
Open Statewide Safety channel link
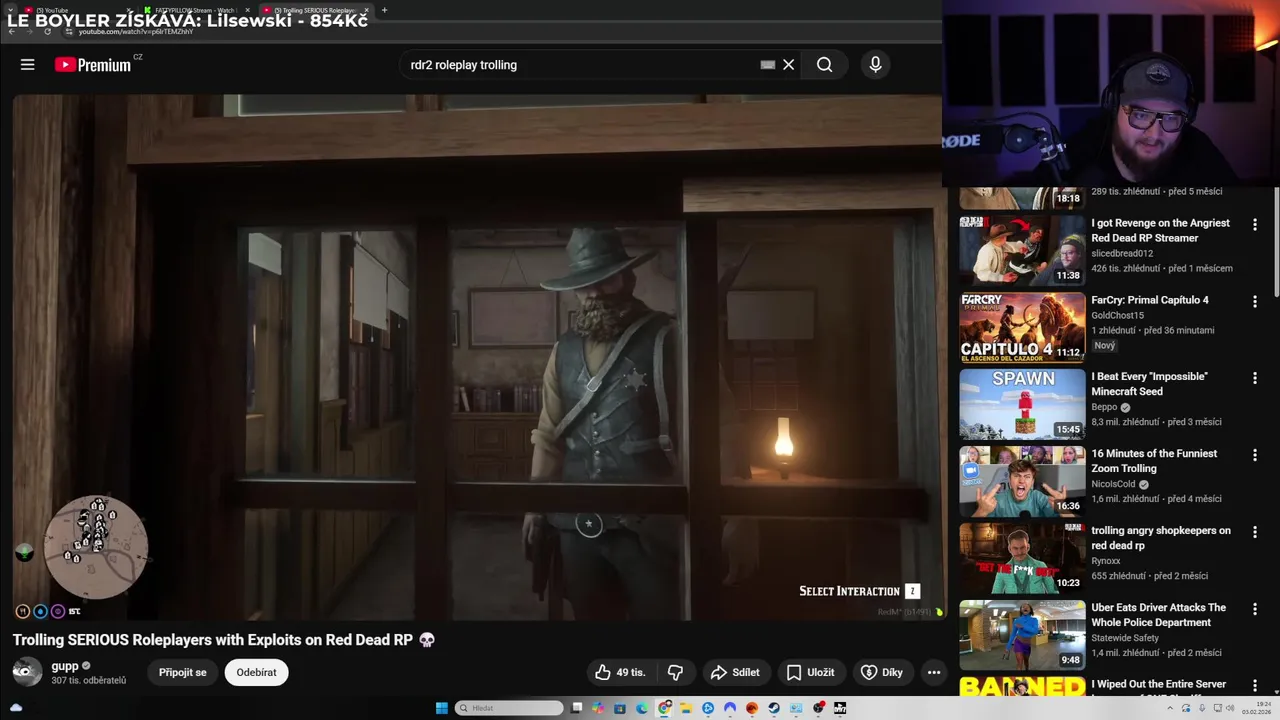coord(1125,638)
